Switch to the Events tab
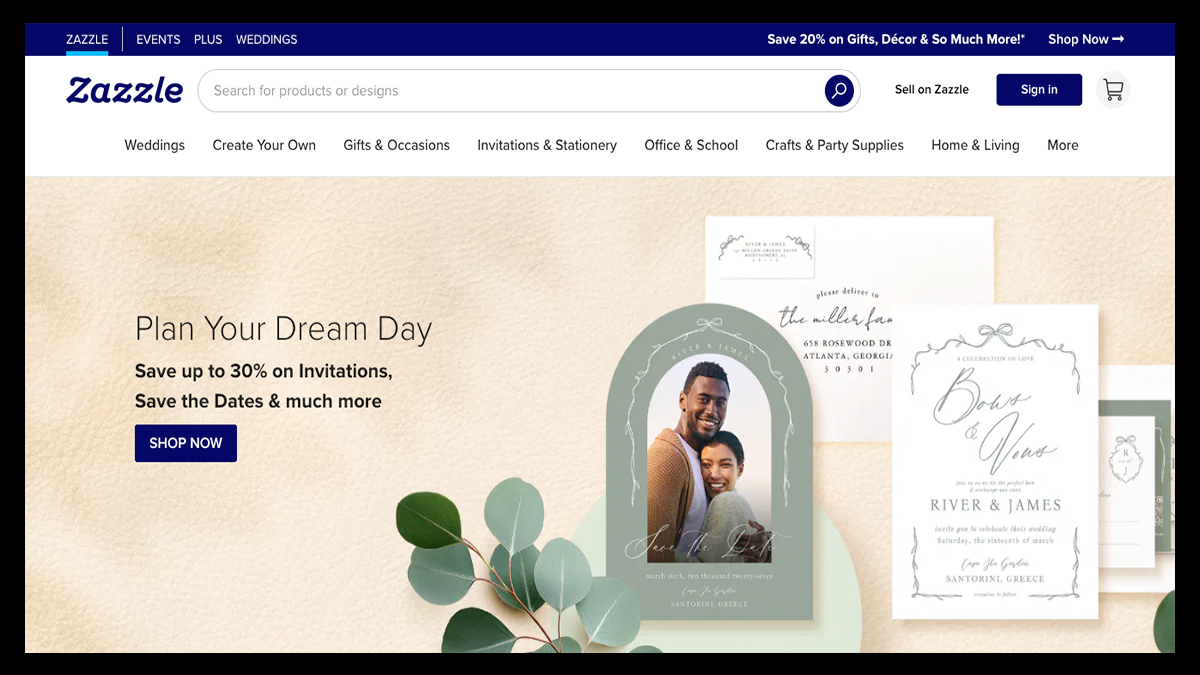Viewport: 1200px width, 675px height. [x=158, y=39]
